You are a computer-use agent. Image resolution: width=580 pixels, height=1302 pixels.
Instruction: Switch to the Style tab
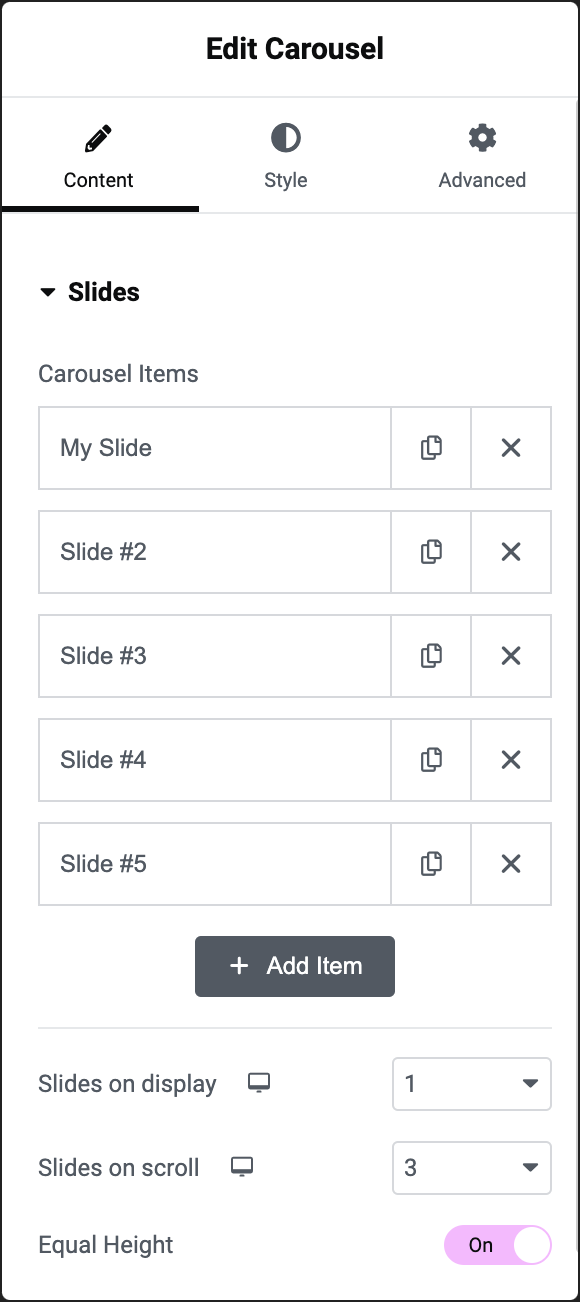[x=285, y=155]
